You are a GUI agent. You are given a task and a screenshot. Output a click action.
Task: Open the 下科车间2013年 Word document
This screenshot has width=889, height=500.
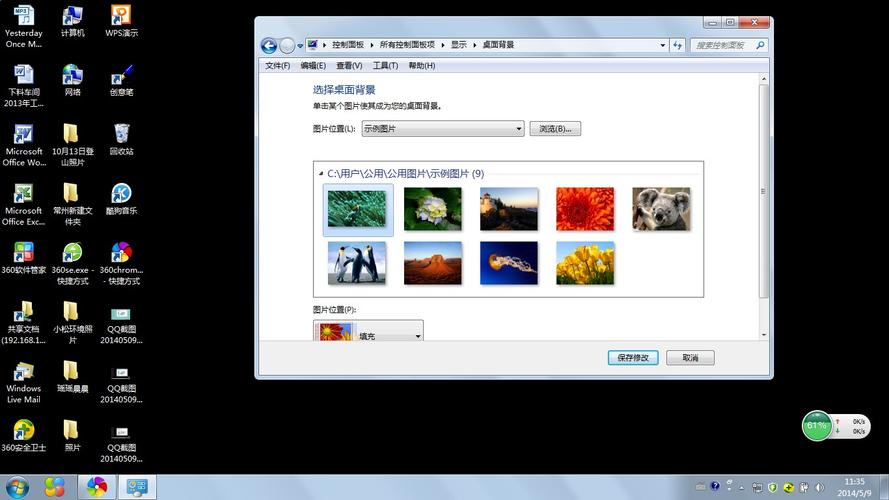coord(24,86)
